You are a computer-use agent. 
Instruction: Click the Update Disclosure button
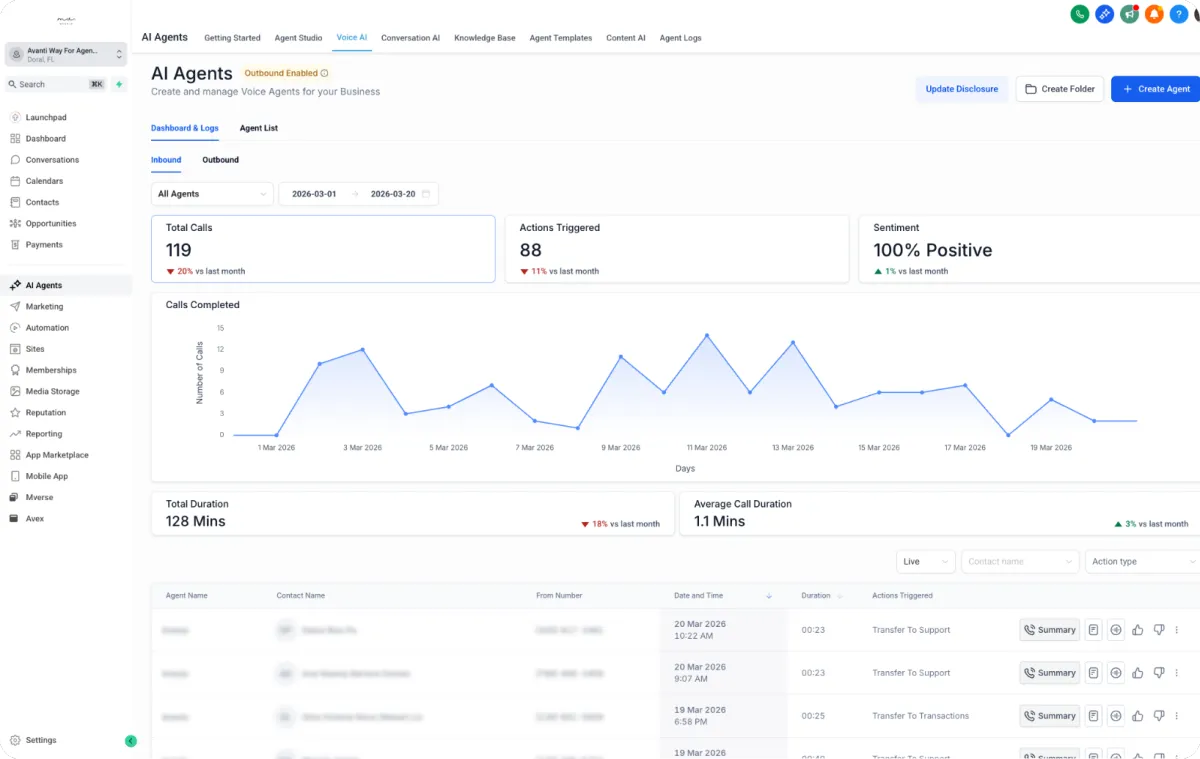(962, 89)
